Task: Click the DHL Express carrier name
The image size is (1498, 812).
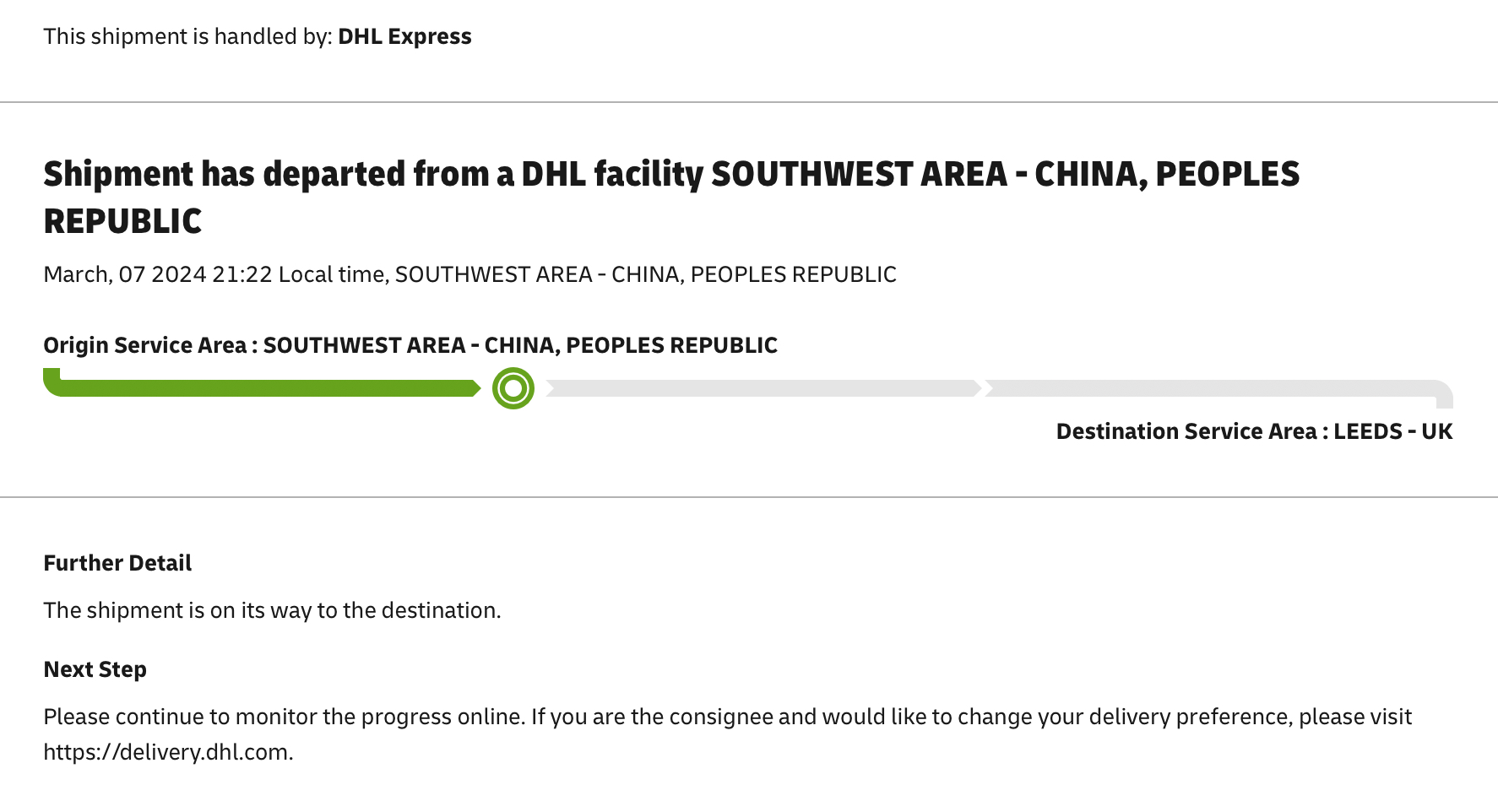Action: (404, 36)
